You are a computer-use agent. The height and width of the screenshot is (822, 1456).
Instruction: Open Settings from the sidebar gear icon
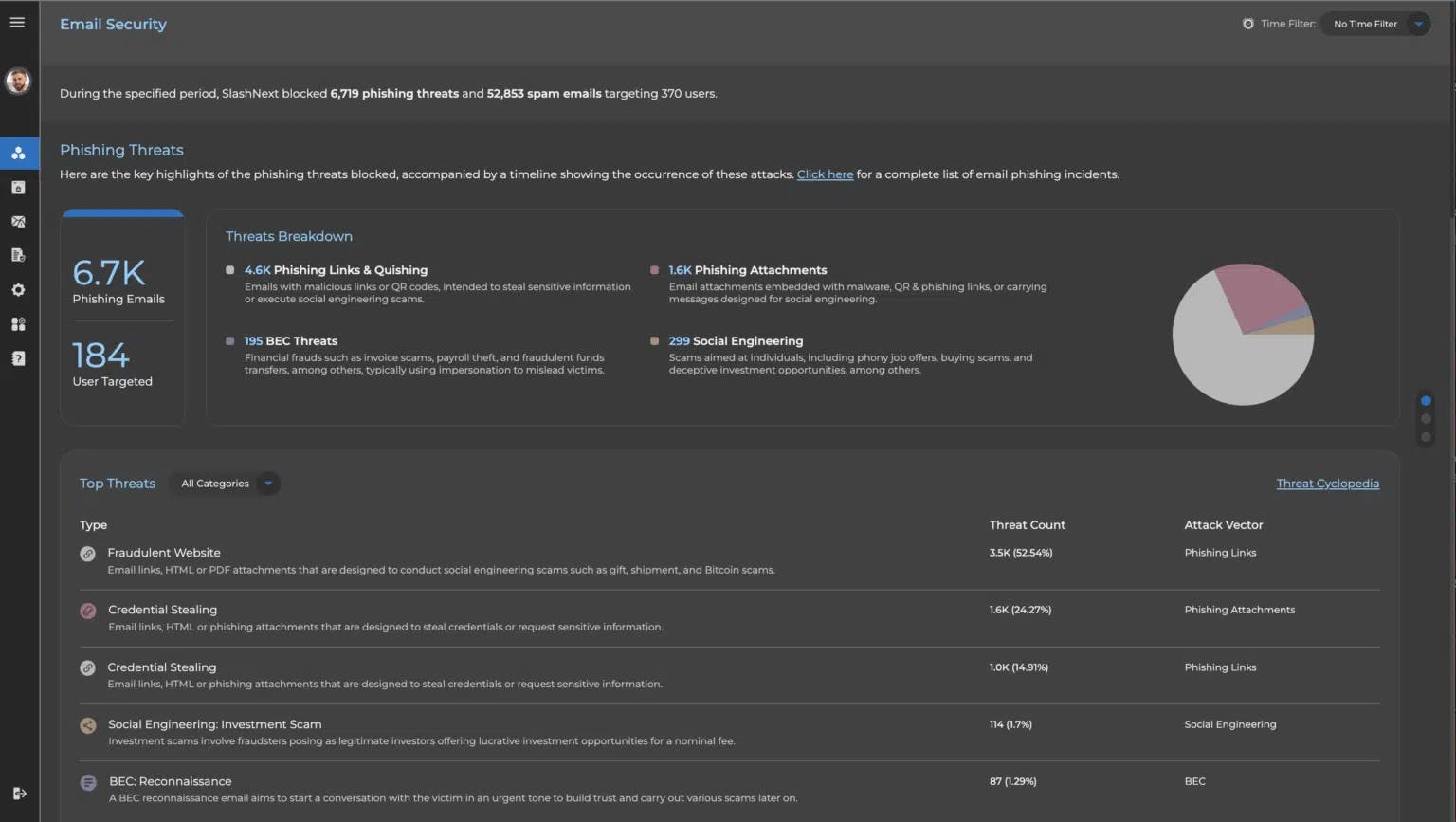(x=18, y=289)
